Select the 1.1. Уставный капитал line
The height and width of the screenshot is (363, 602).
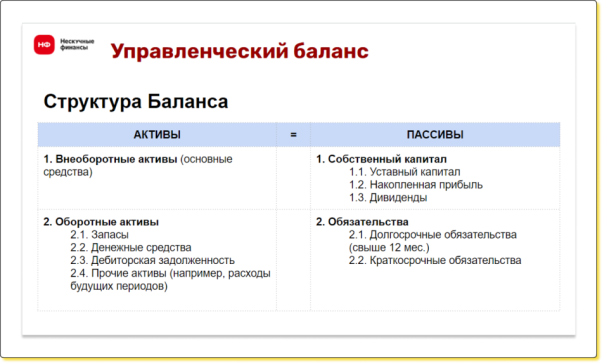(x=405, y=172)
